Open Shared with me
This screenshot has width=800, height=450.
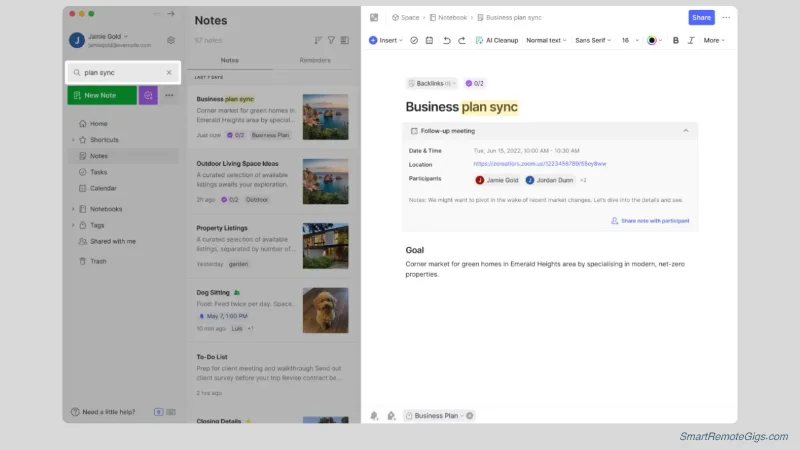point(107,241)
